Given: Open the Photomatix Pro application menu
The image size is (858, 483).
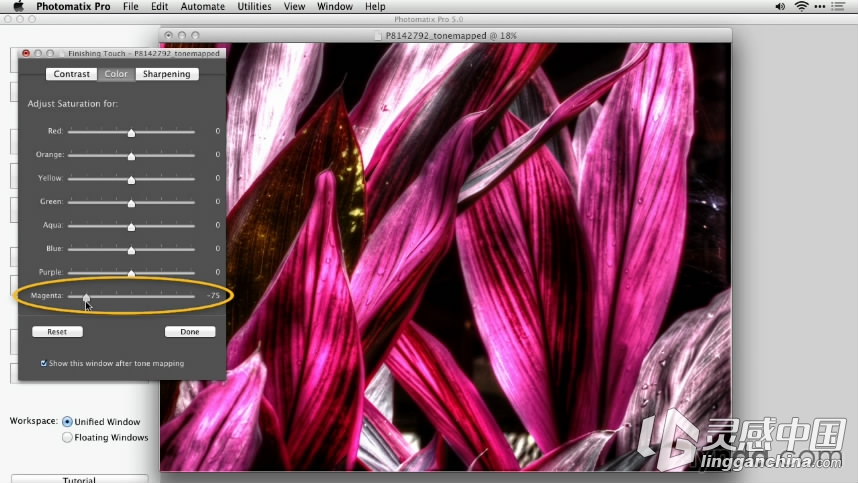Looking at the screenshot, I should pyautogui.click(x=73, y=7).
